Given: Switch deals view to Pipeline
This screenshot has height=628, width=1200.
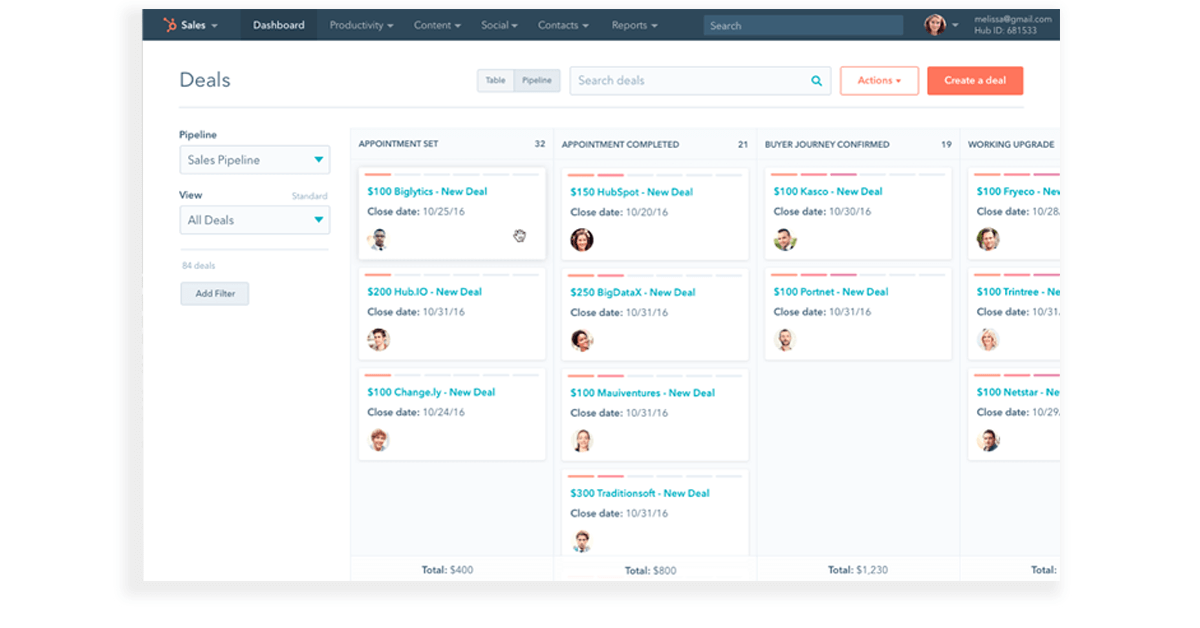Looking at the screenshot, I should (x=536, y=80).
